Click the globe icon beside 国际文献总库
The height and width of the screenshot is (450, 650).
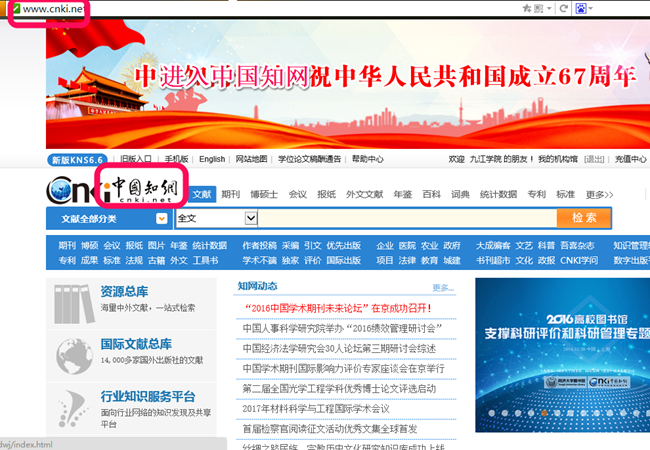(x=74, y=356)
